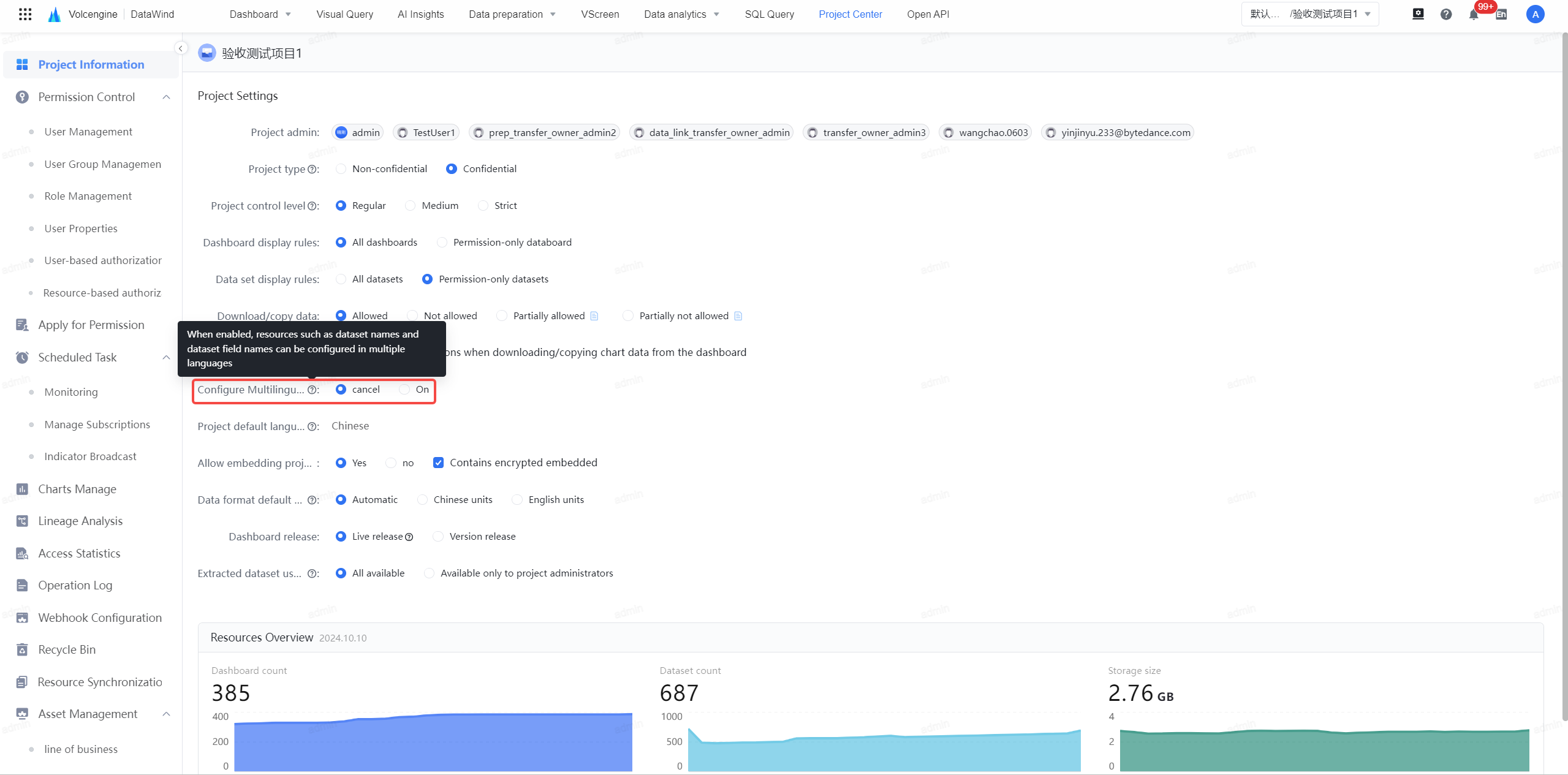1568x775 pixels.
Task: Click the TestUser1 admin tag
Action: (426, 132)
